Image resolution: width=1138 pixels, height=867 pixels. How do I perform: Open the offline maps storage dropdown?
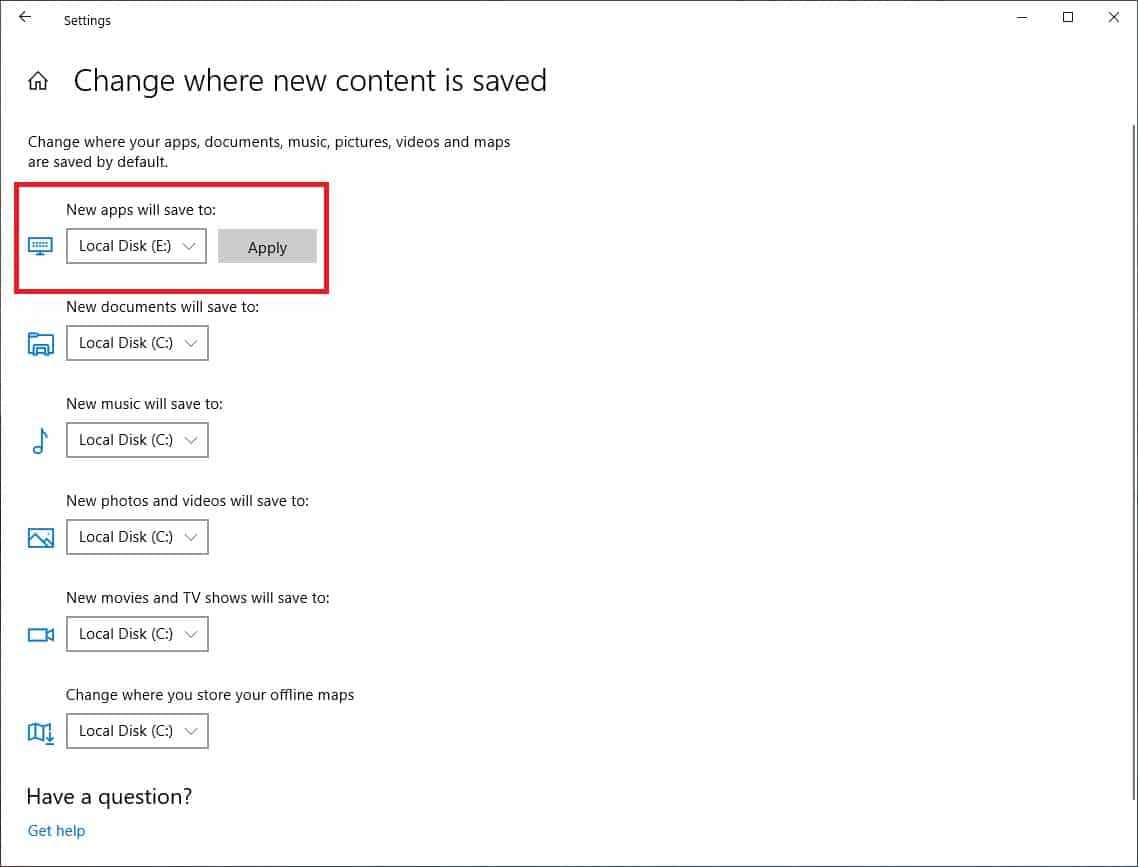(137, 731)
